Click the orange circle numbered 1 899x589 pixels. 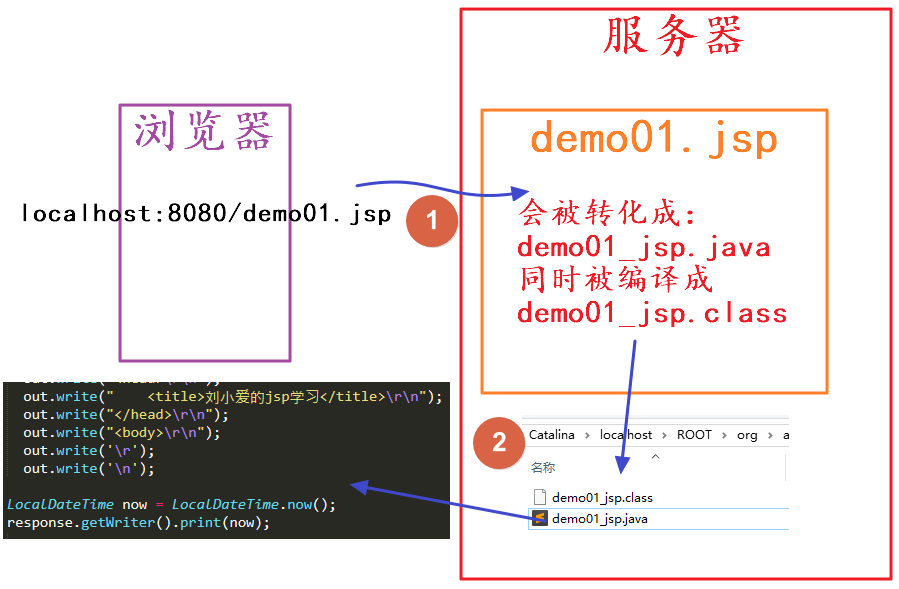click(x=432, y=221)
